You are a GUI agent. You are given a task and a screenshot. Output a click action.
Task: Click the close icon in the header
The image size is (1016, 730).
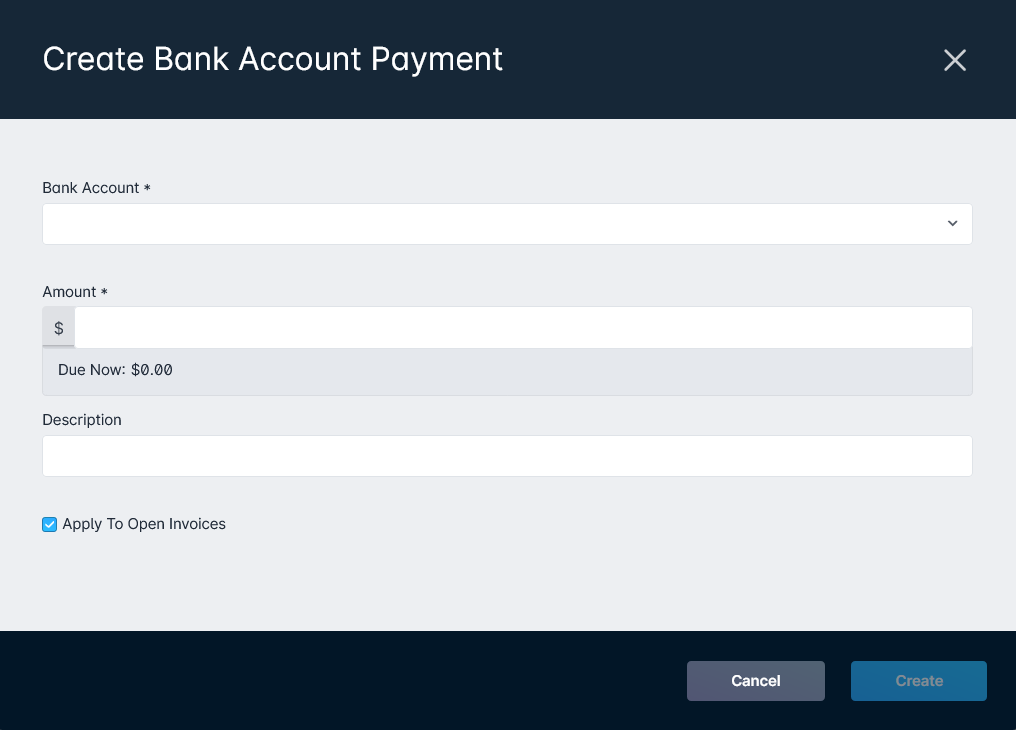click(x=954, y=60)
